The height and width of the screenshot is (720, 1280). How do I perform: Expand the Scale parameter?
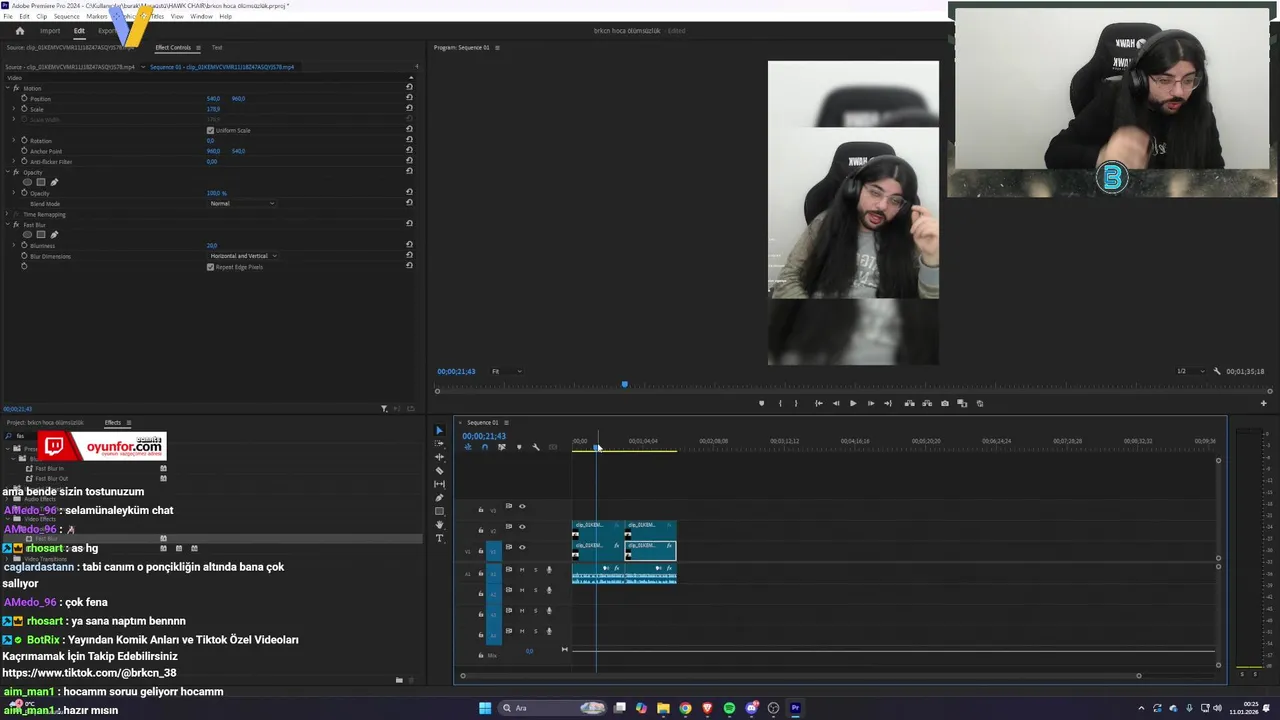pyautogui.click(x=15, y=109)
